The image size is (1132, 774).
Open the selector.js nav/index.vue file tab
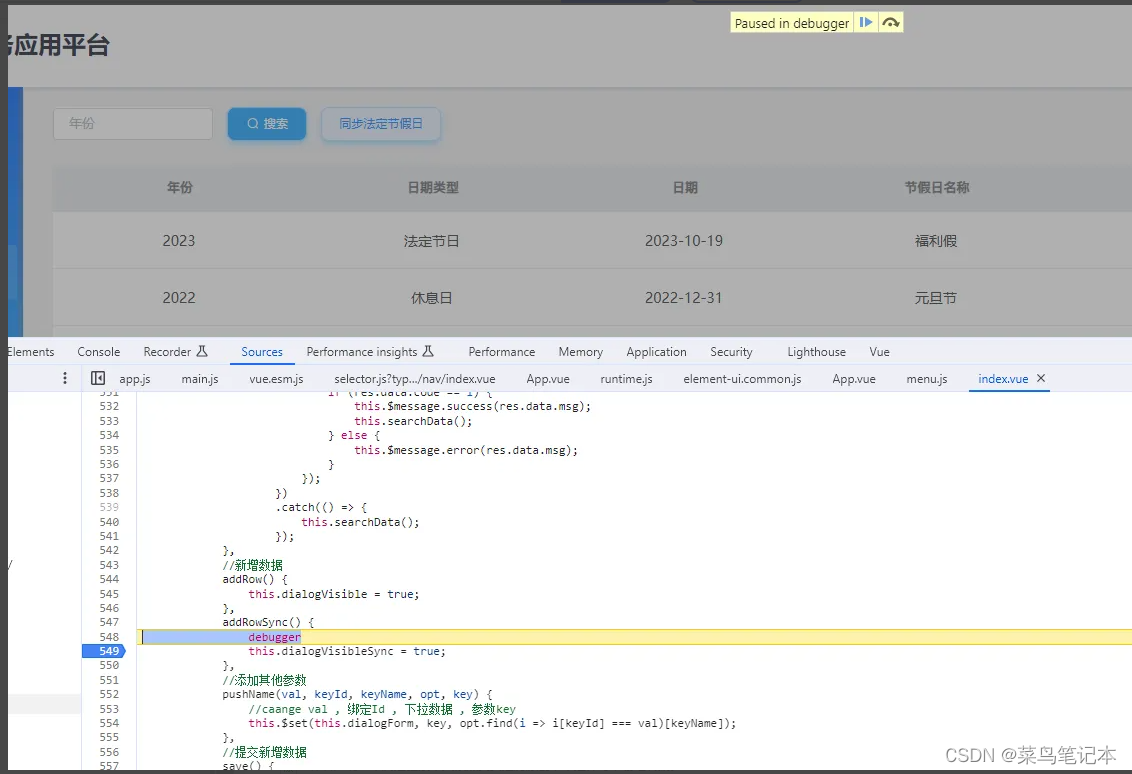pos(414,378)
